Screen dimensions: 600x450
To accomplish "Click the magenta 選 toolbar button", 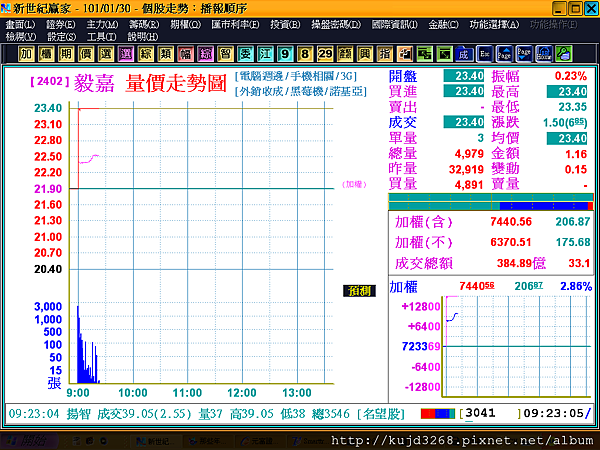I will 126,54.
